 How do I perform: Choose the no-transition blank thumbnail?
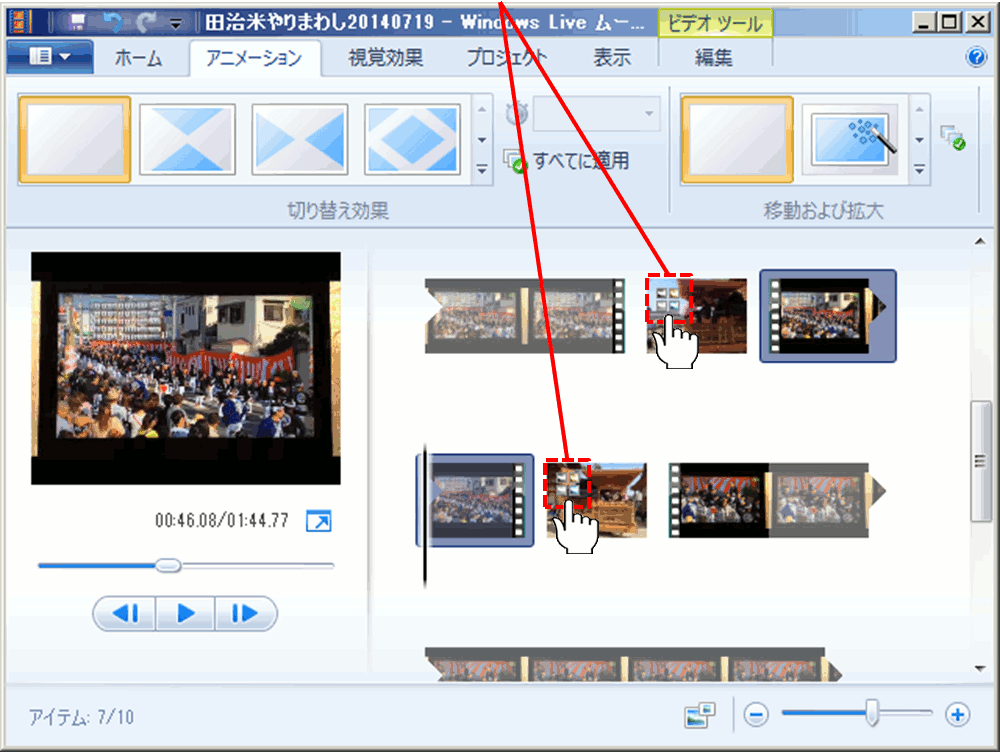click(x=75, y=139)
